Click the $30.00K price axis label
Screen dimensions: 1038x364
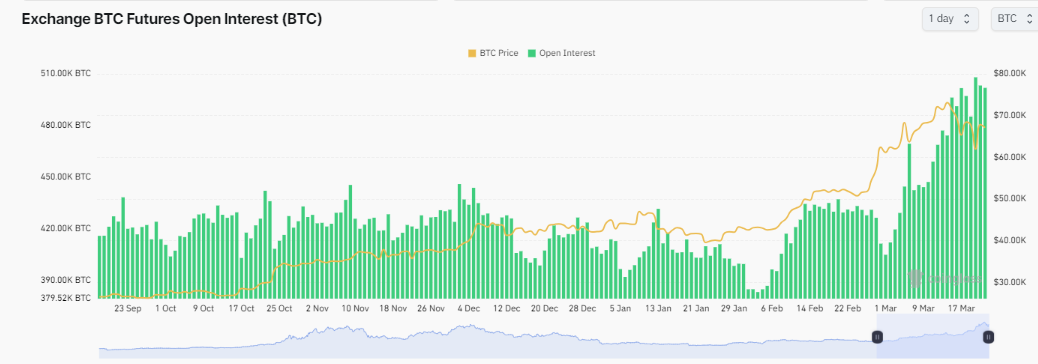point(1010,282)
